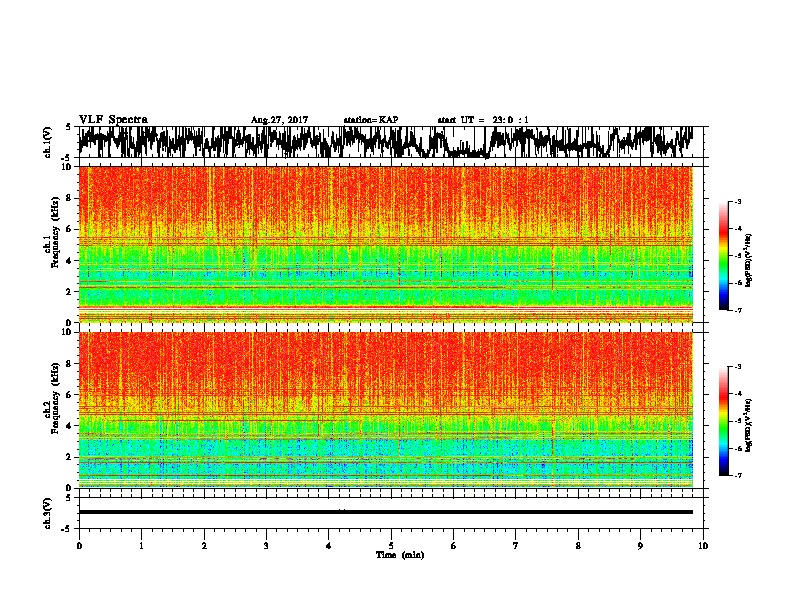Select the 'start UT = 23: 0 : 1' text
The image size is (792, 612).
[483, 120]
